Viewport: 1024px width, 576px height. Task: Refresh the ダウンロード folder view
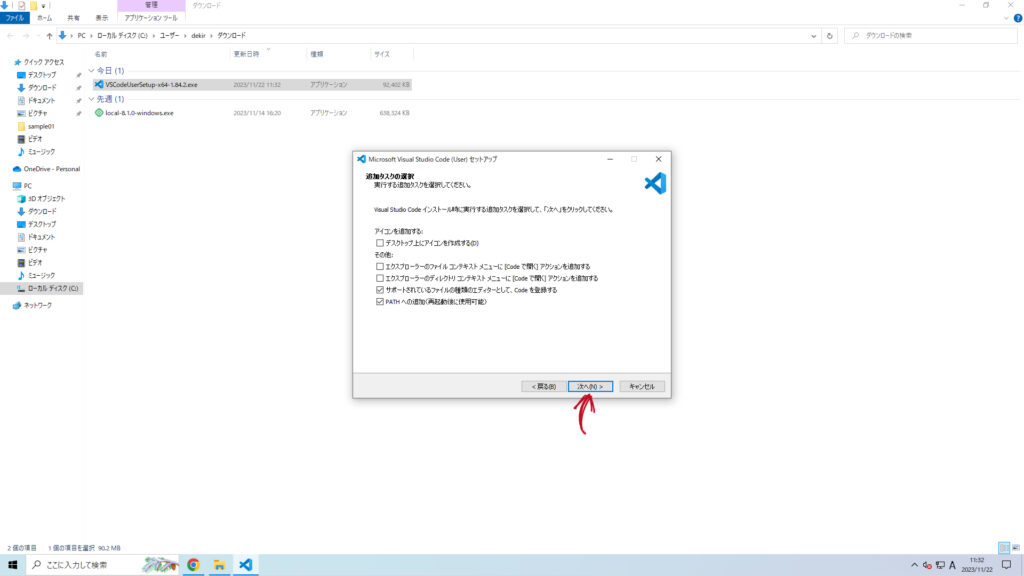[829, 36]
